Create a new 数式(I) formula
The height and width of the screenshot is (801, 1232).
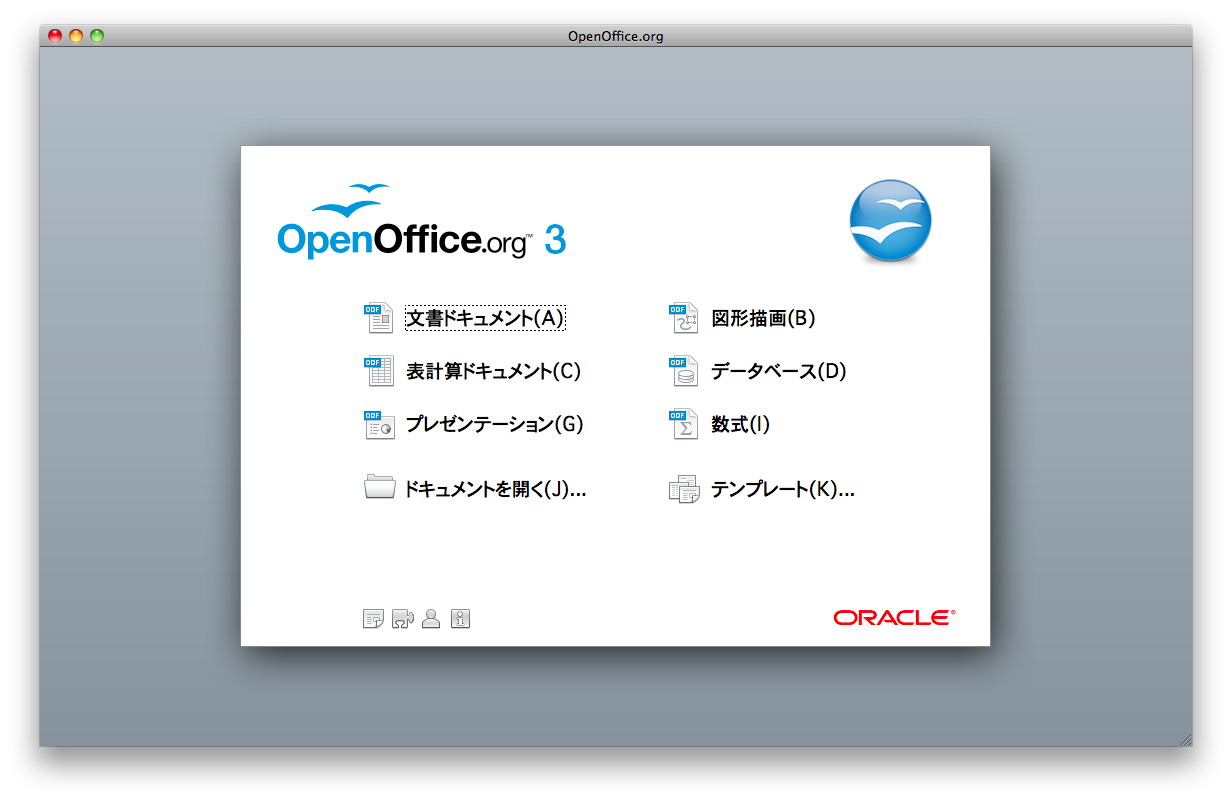click(719, 424)
